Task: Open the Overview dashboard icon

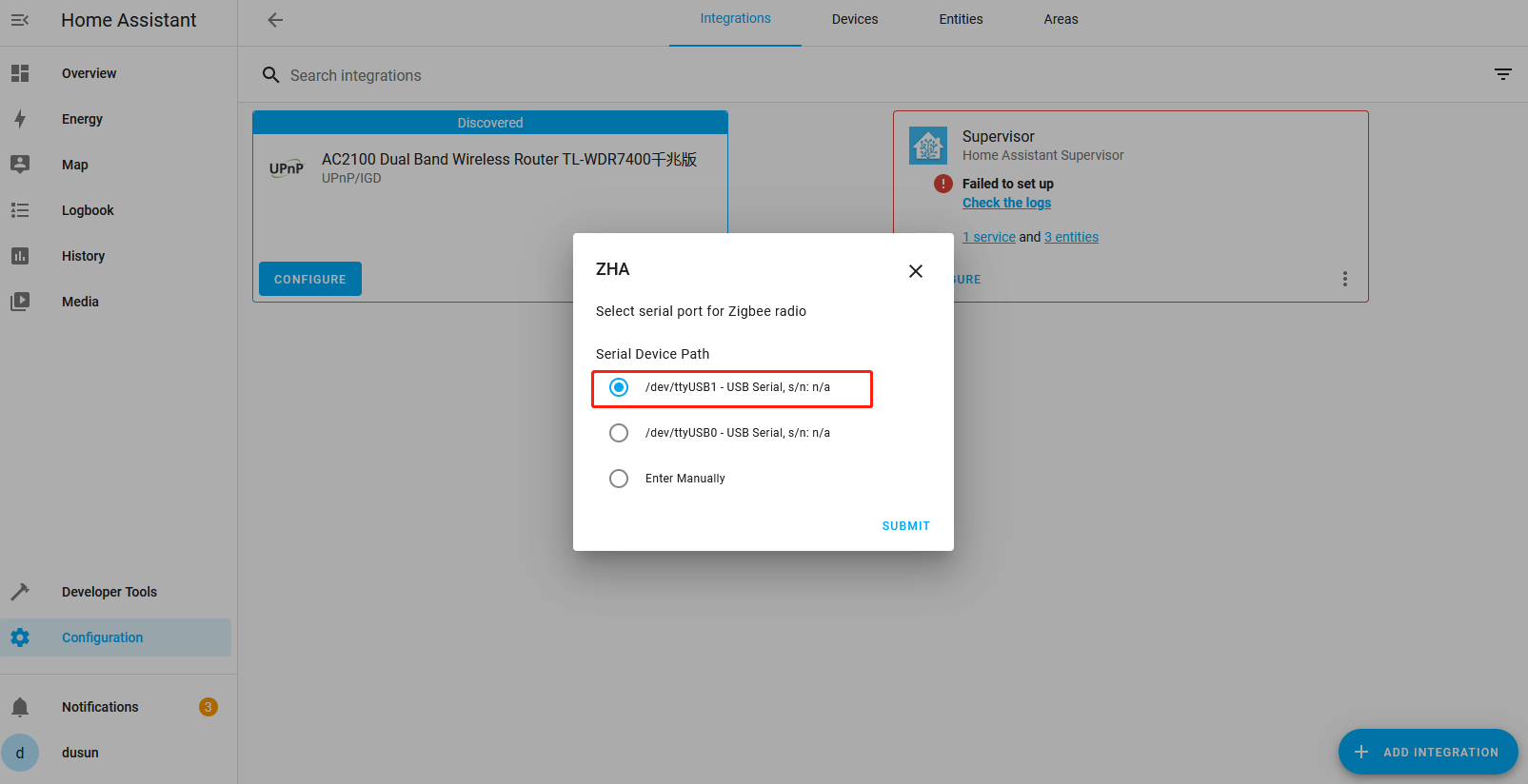Action: 20,73
